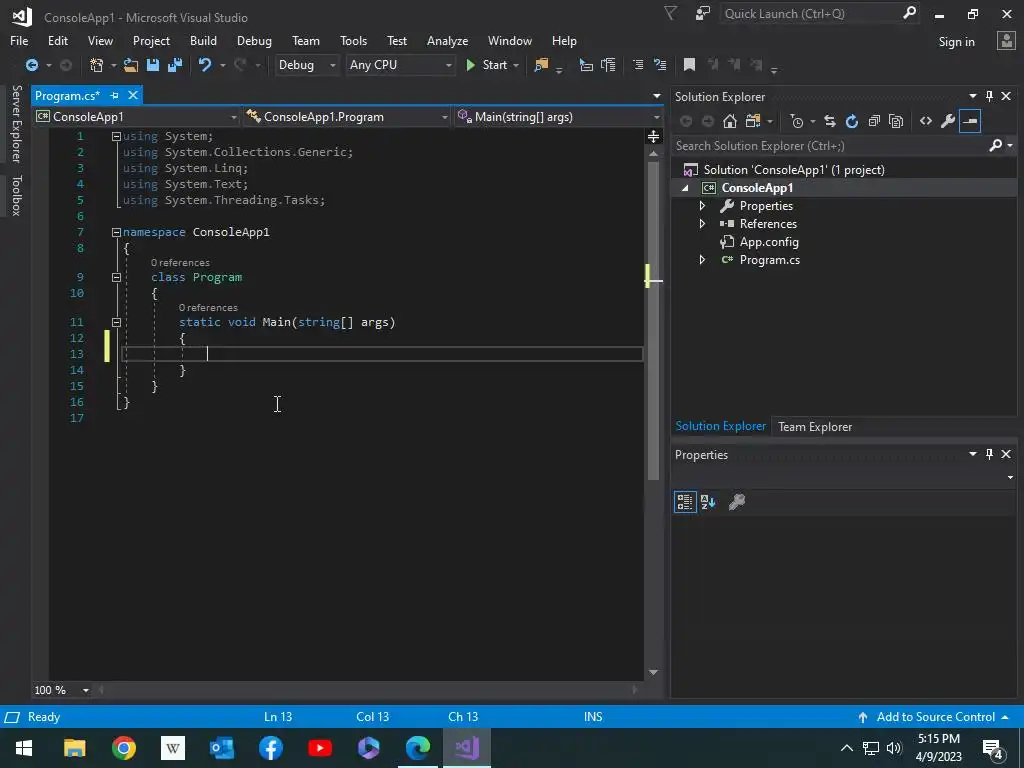The width and height of the screenshot is (1024, 768).
Task: Undo the last edit with the Undo arrow
Action: [x=204, y=65]
